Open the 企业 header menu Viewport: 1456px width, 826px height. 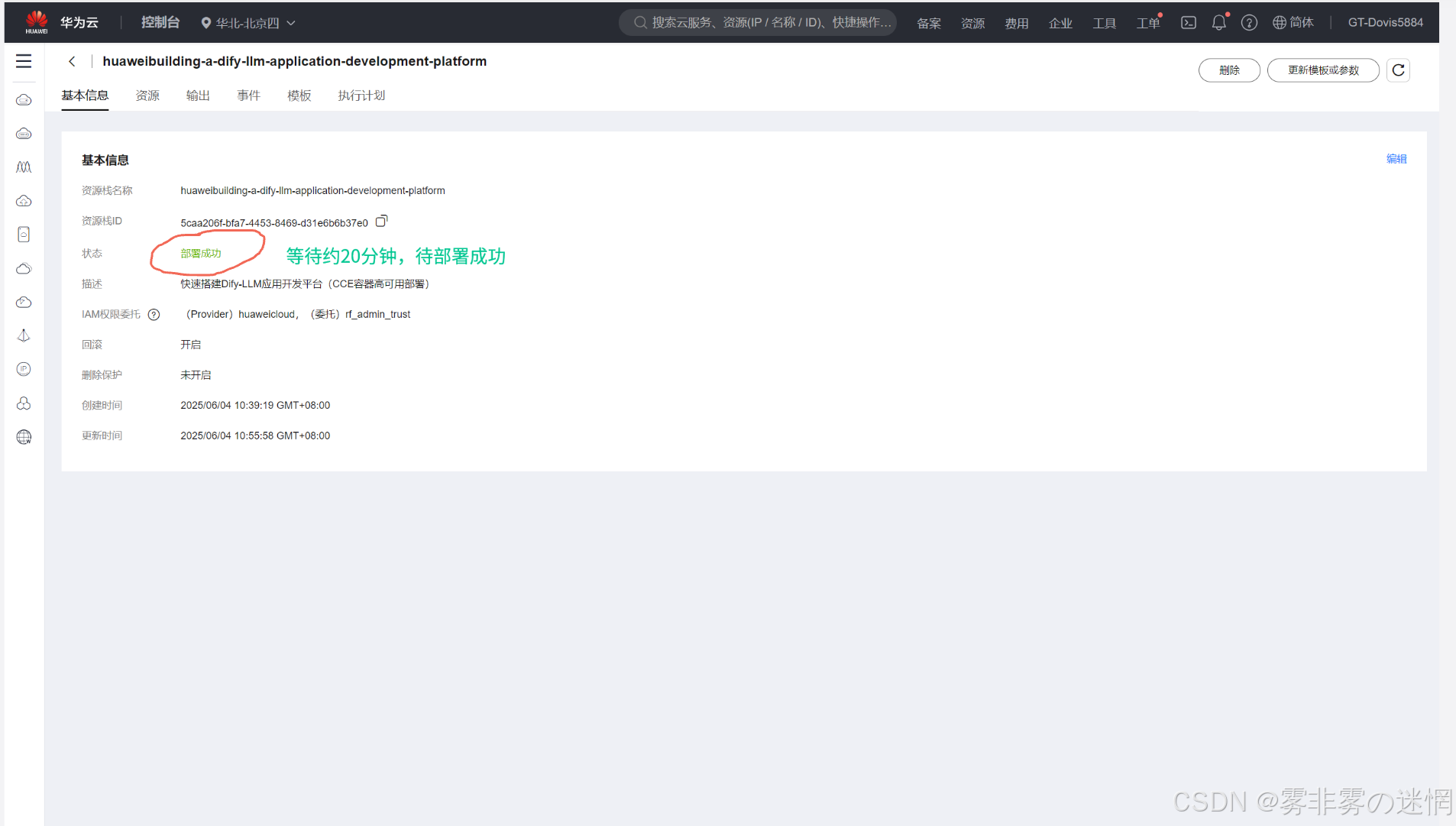point(1060,24)
